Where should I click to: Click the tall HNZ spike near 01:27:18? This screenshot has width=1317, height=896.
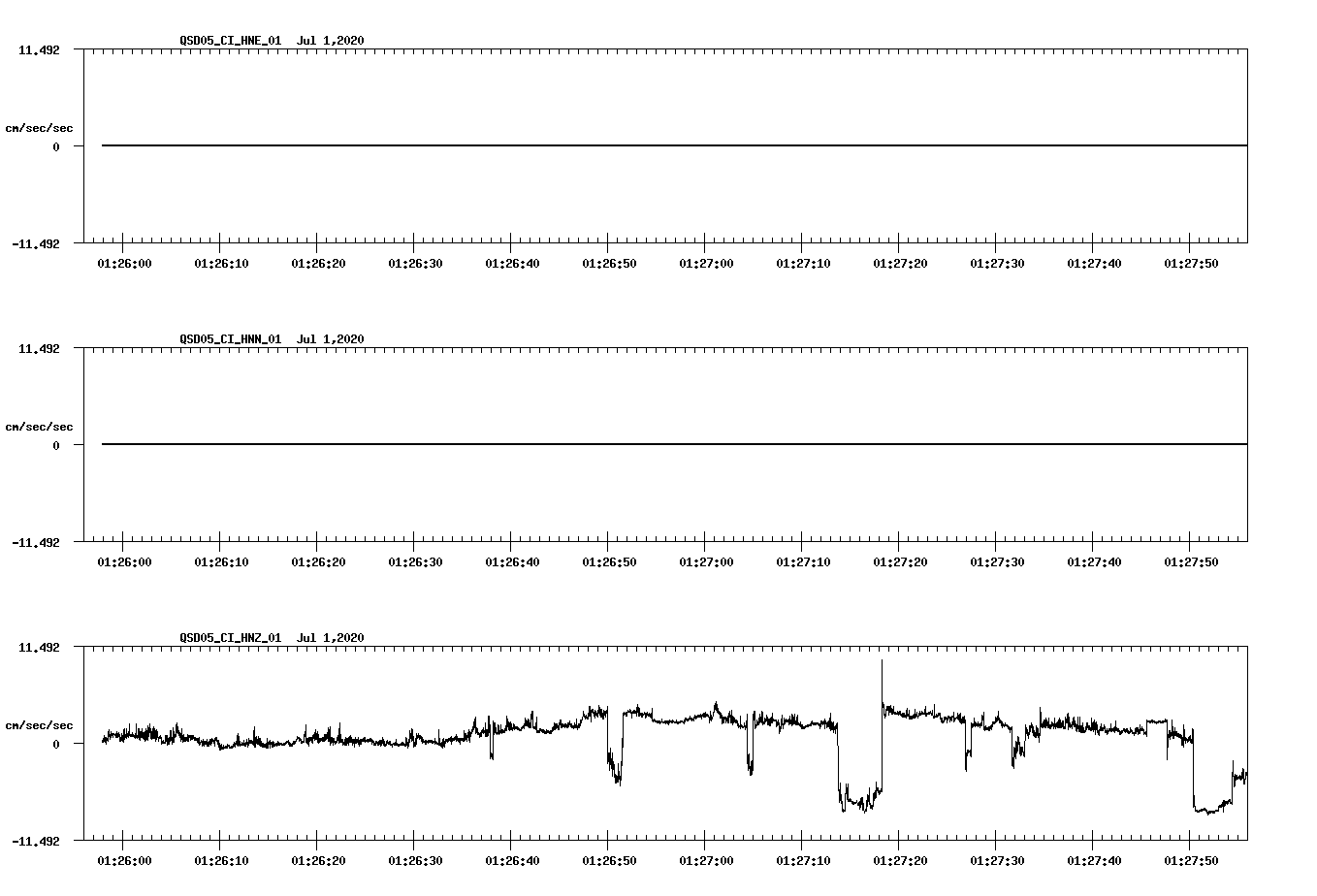coord(882,684)
